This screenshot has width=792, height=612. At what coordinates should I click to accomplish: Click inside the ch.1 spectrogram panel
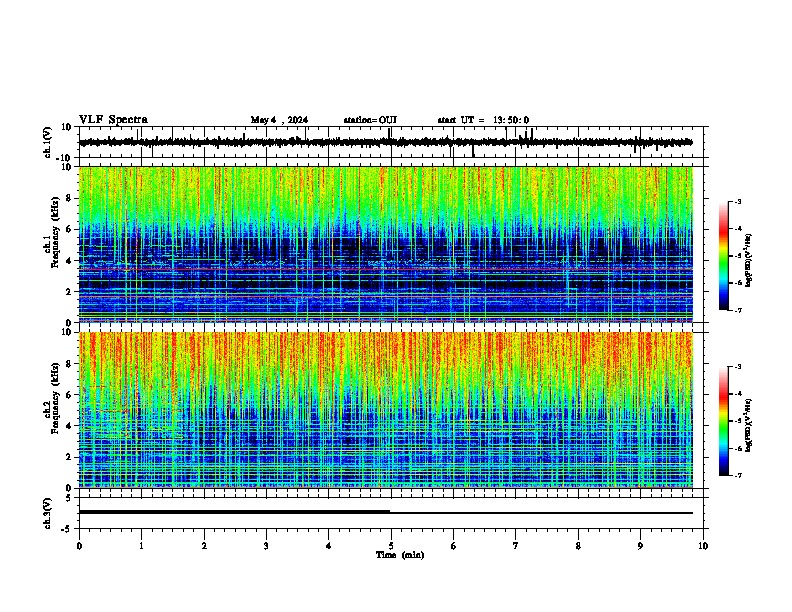[x=385, y=244]
